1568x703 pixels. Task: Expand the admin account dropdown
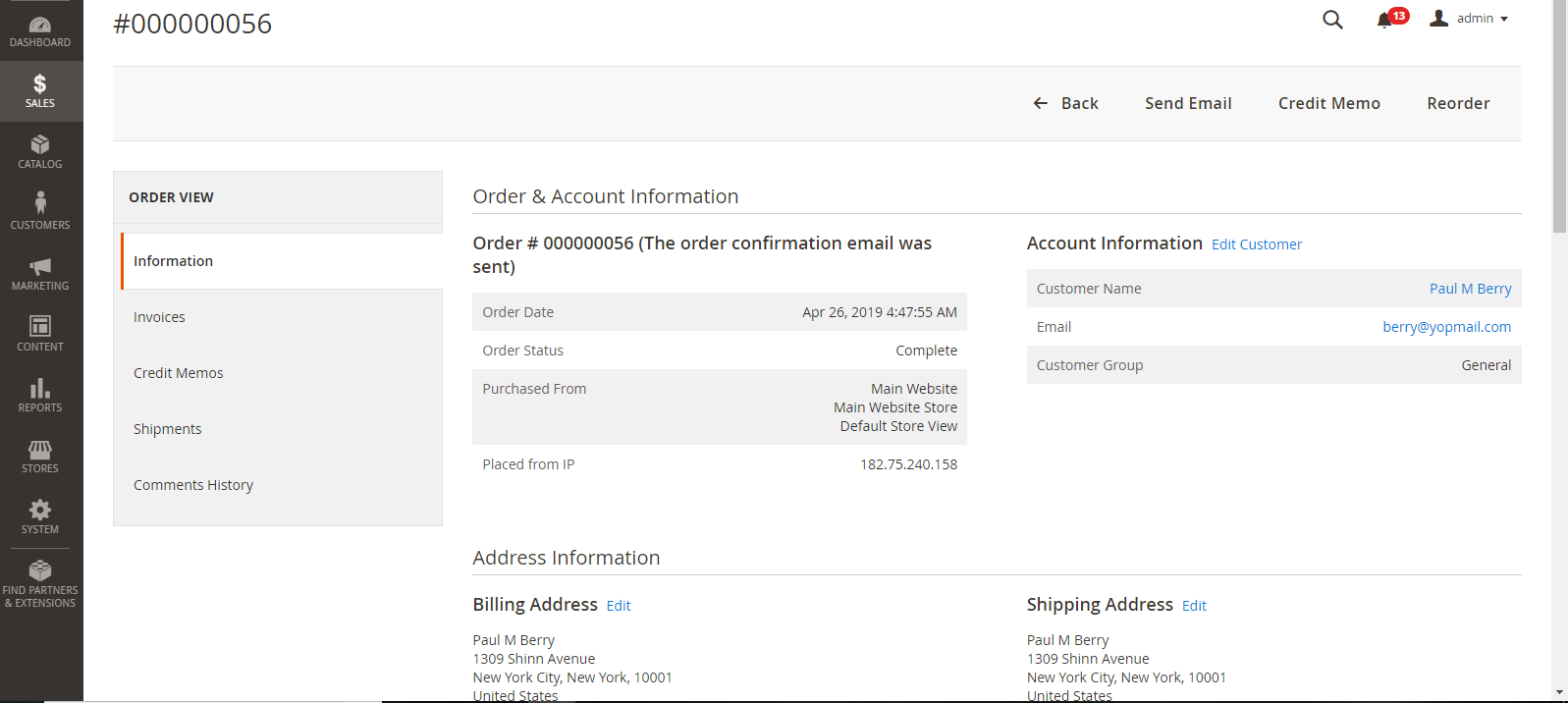click(x=1470, y=19)
